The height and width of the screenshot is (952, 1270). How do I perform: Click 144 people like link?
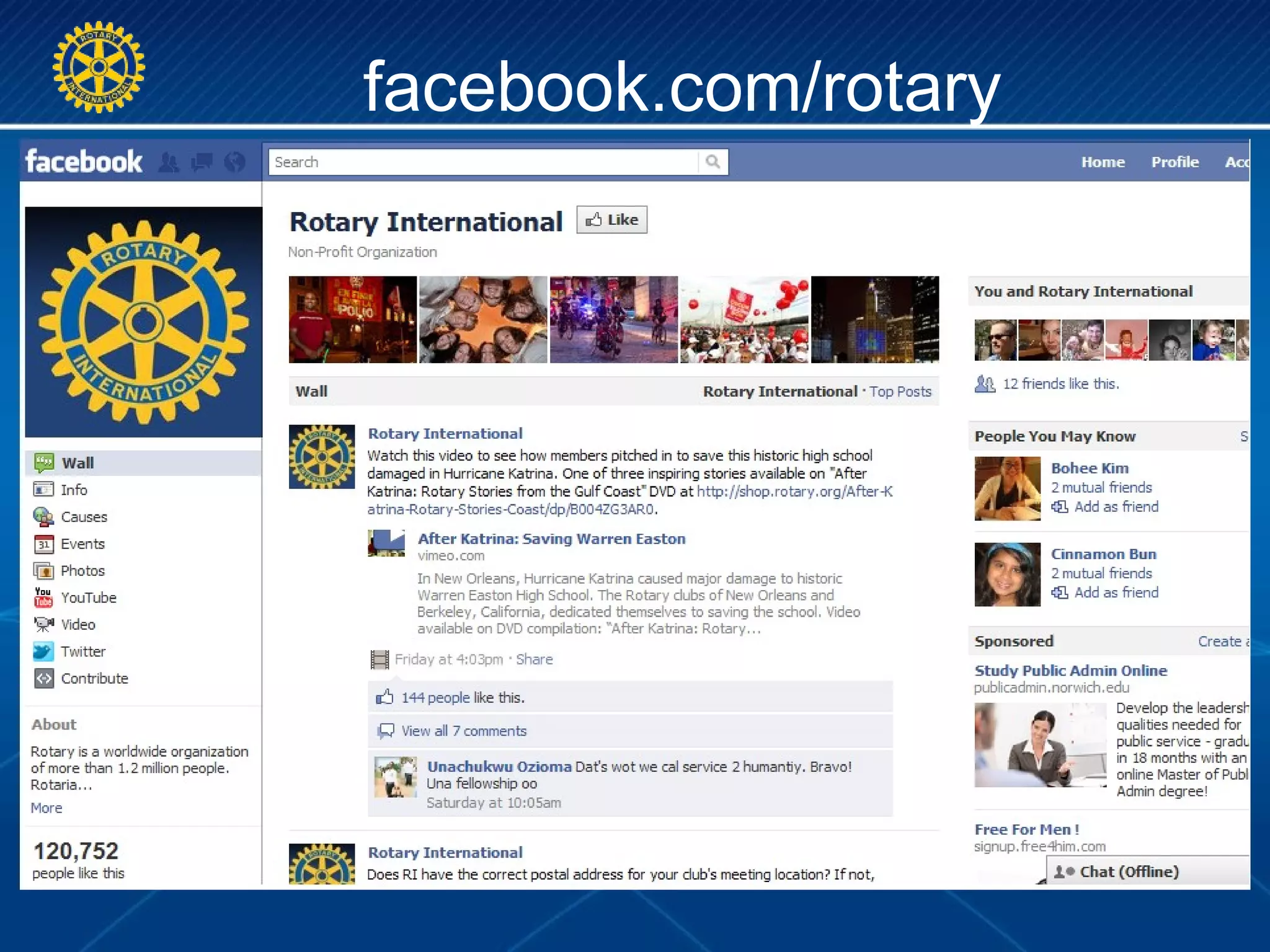click(435, 697)
